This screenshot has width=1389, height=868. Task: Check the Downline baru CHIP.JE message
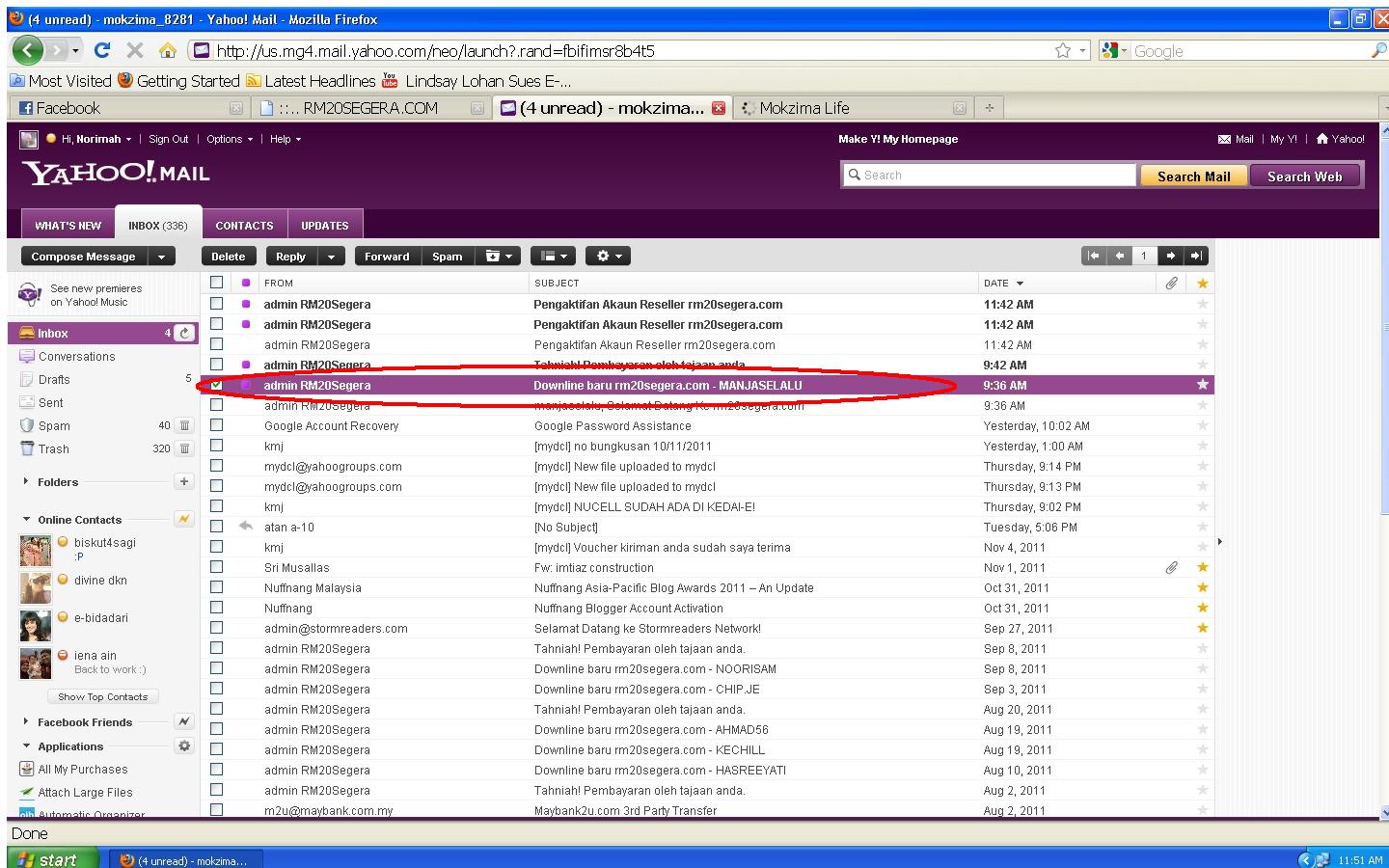(217, 689)
